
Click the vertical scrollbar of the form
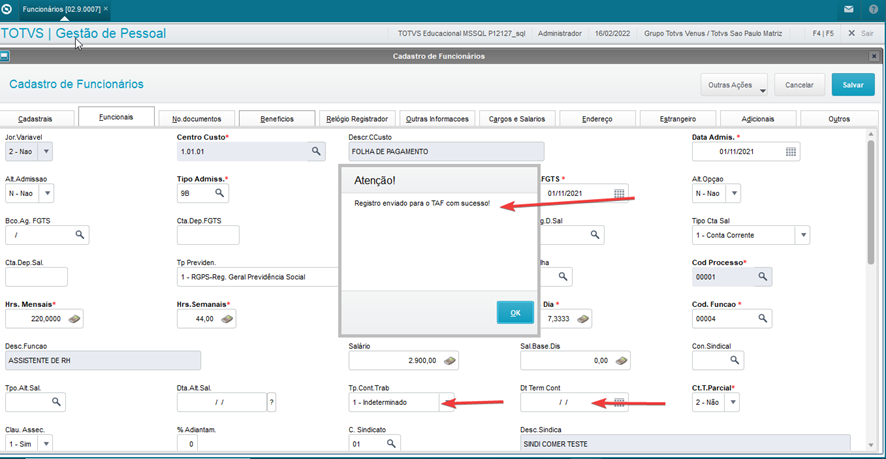coord(872,201)
